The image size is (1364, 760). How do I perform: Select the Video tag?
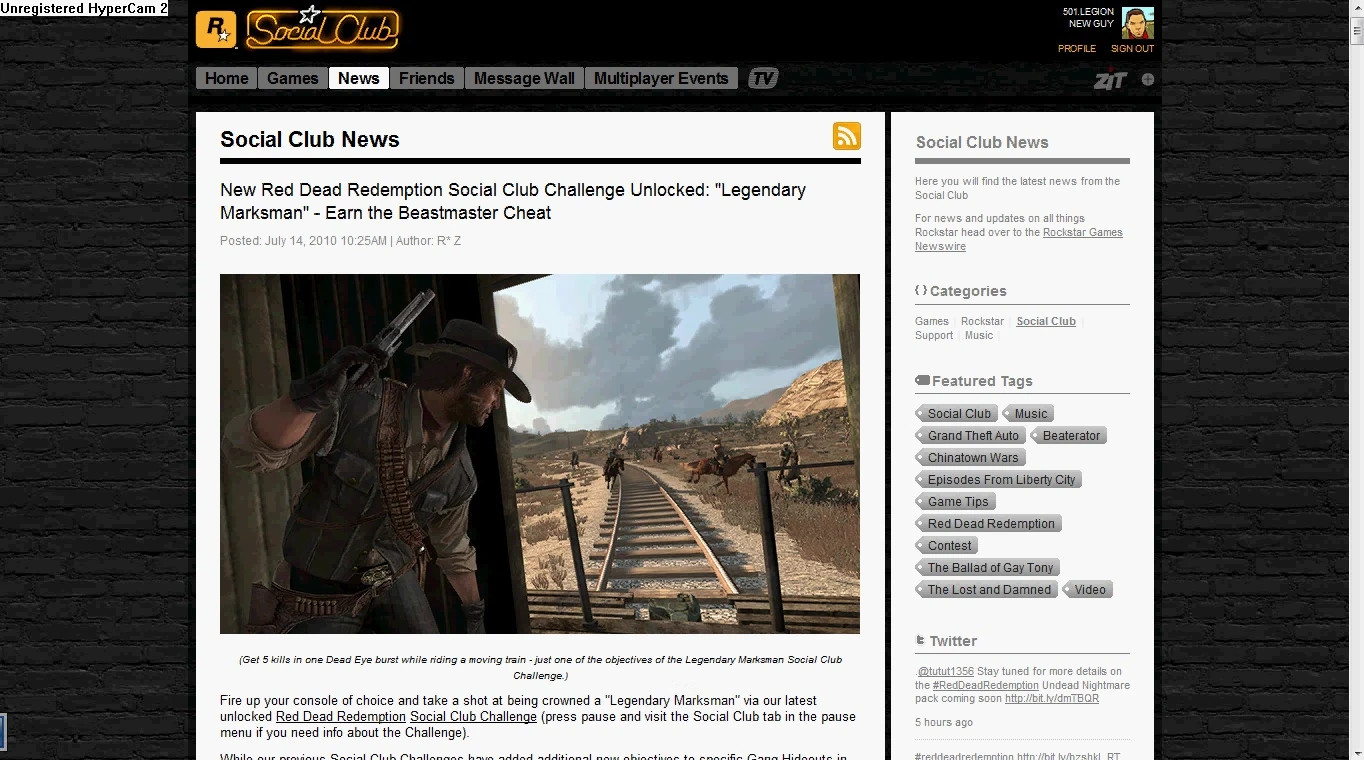[x=1088, y=589]
